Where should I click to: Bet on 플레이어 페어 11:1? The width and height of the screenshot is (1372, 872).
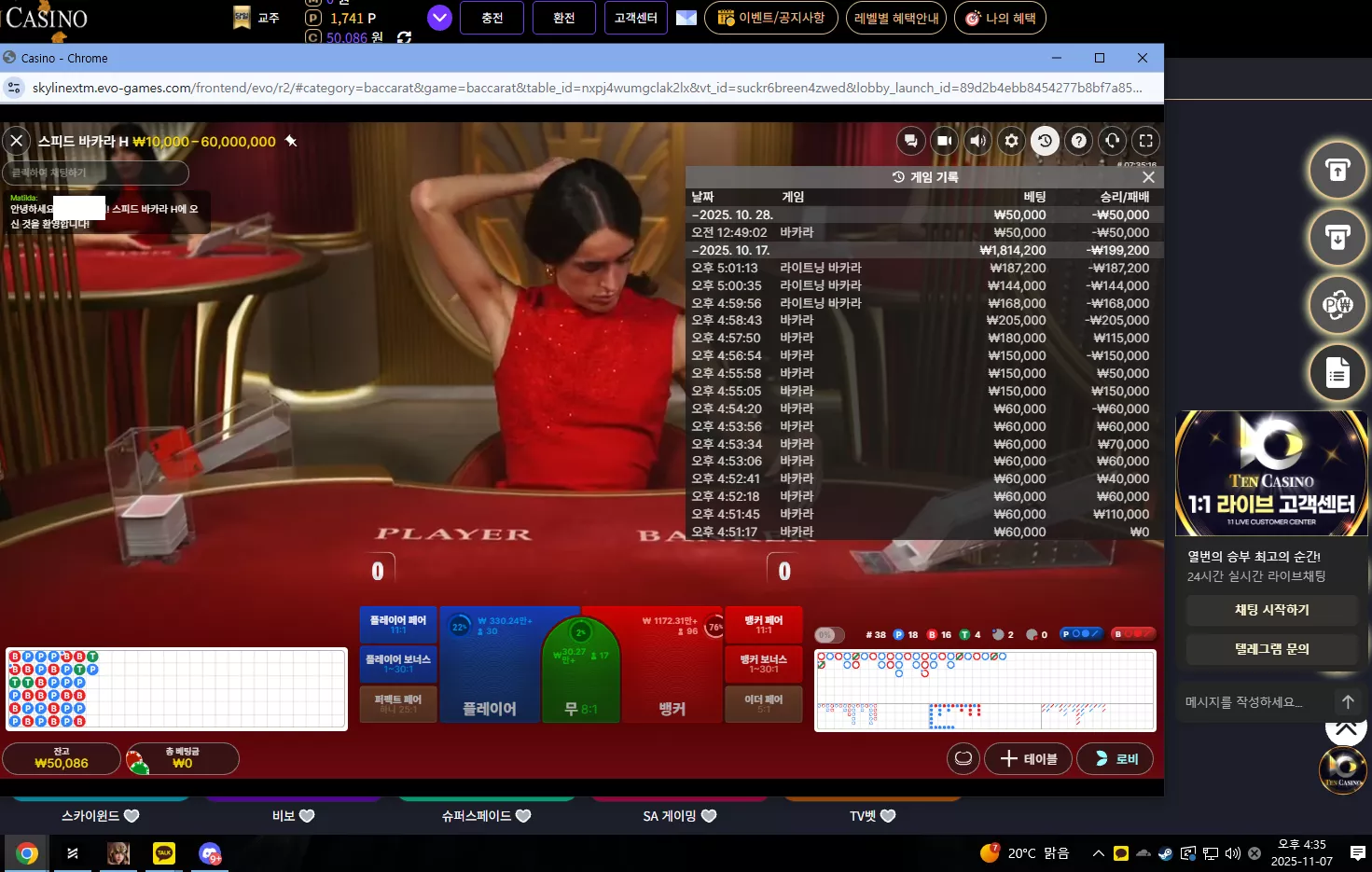pyautogui.click(x=397, y=624)
